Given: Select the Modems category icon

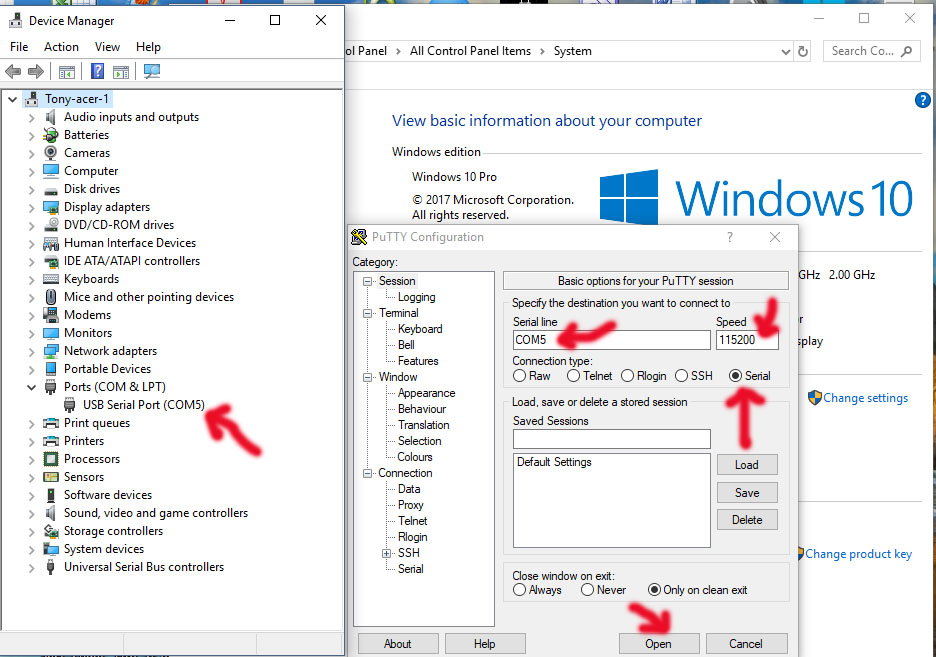Looking at the screenshot, I should click(x=51, y=314).
